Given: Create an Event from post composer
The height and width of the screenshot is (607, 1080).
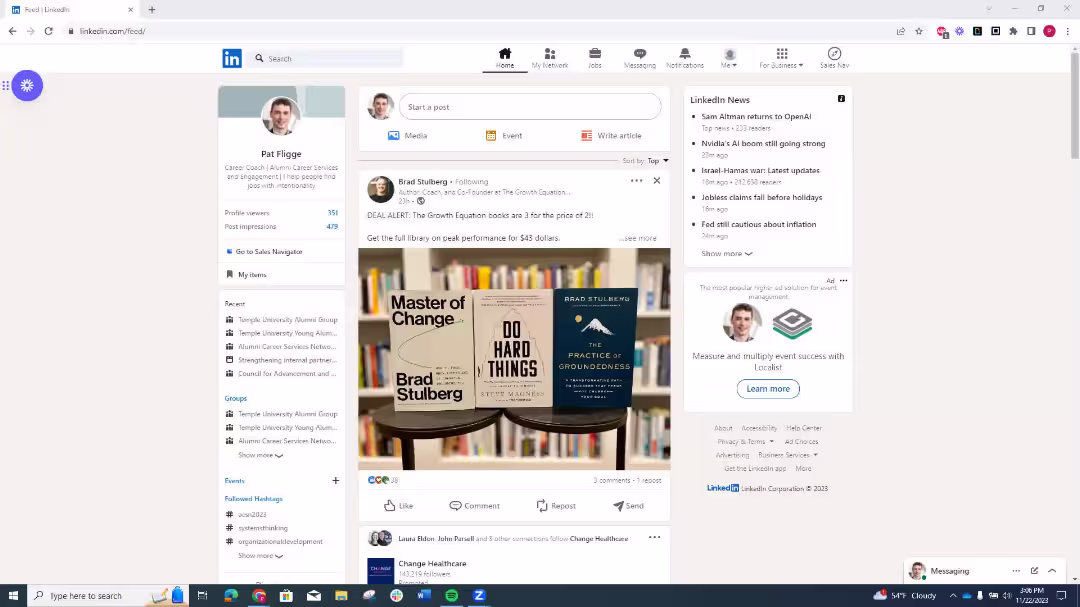Looking at the screenshot, I should coord(504,136).
